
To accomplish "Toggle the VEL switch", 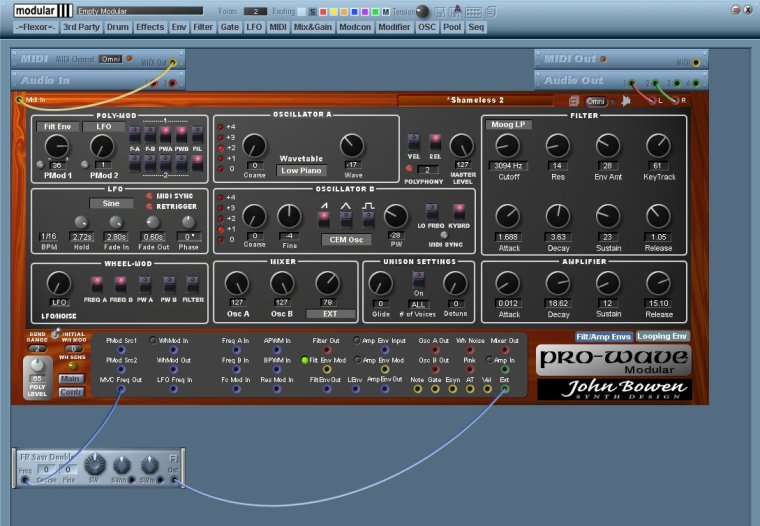I will click(413, 142).
